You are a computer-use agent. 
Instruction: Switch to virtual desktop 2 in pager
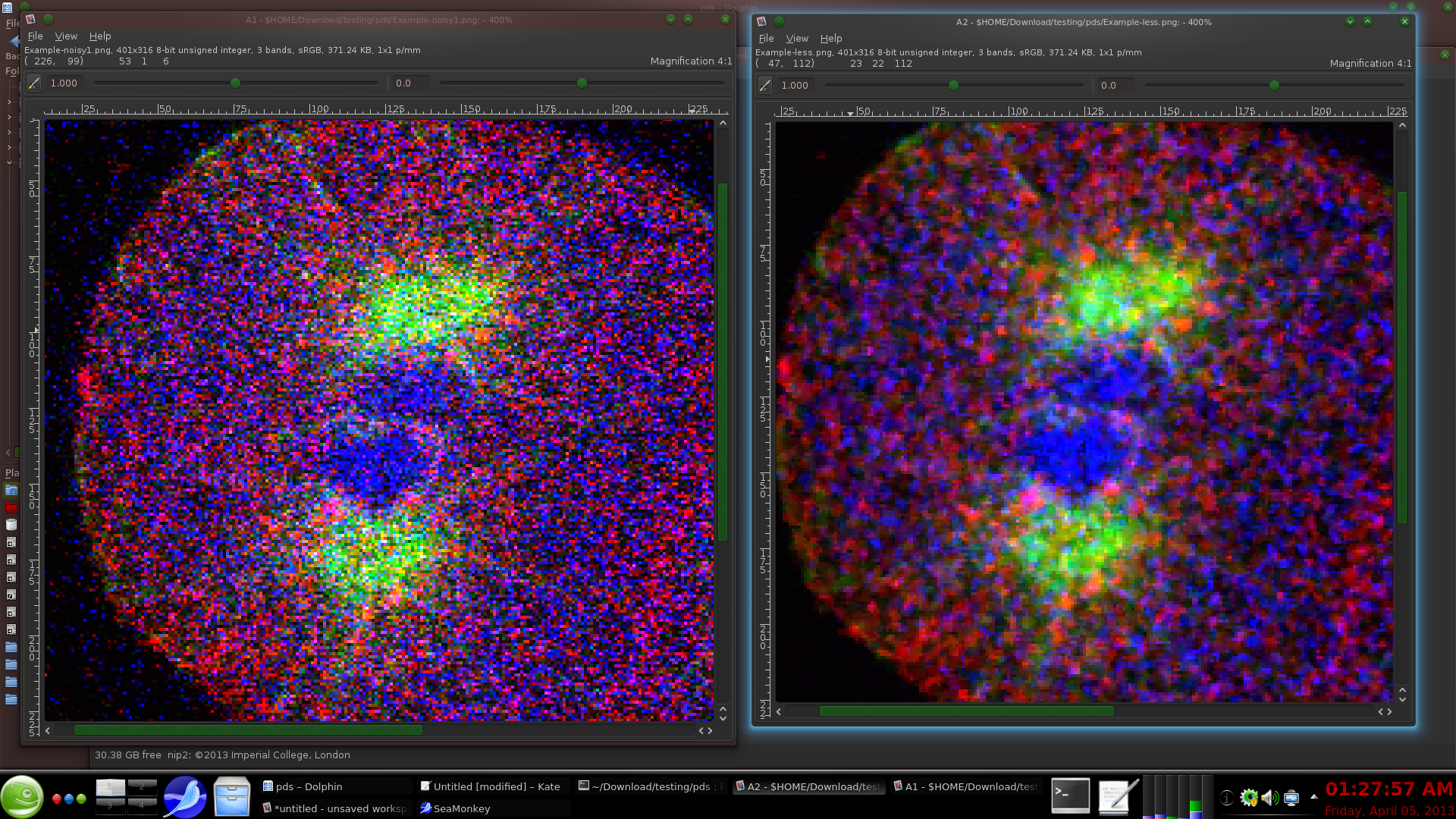[x=142, y=786]
